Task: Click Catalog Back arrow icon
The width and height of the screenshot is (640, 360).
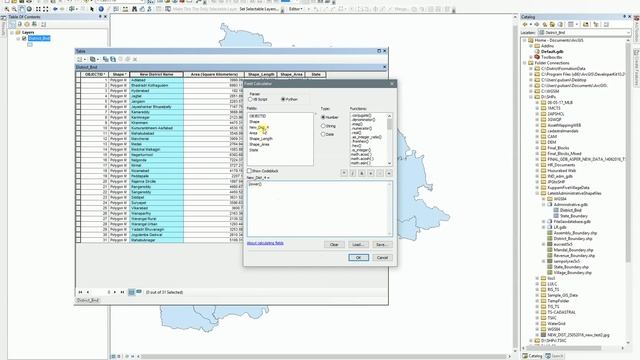Action: pos(525,24)
